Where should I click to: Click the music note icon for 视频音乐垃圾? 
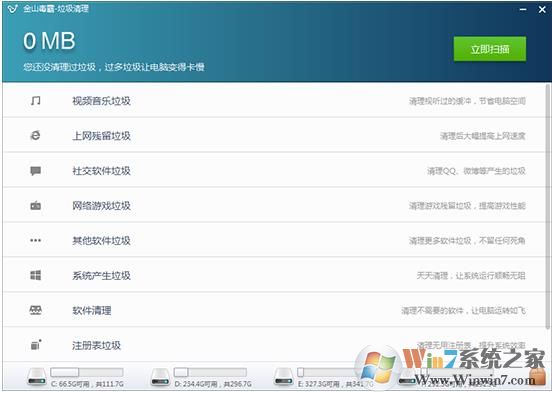pyautogui.click(x=35, y=101)
